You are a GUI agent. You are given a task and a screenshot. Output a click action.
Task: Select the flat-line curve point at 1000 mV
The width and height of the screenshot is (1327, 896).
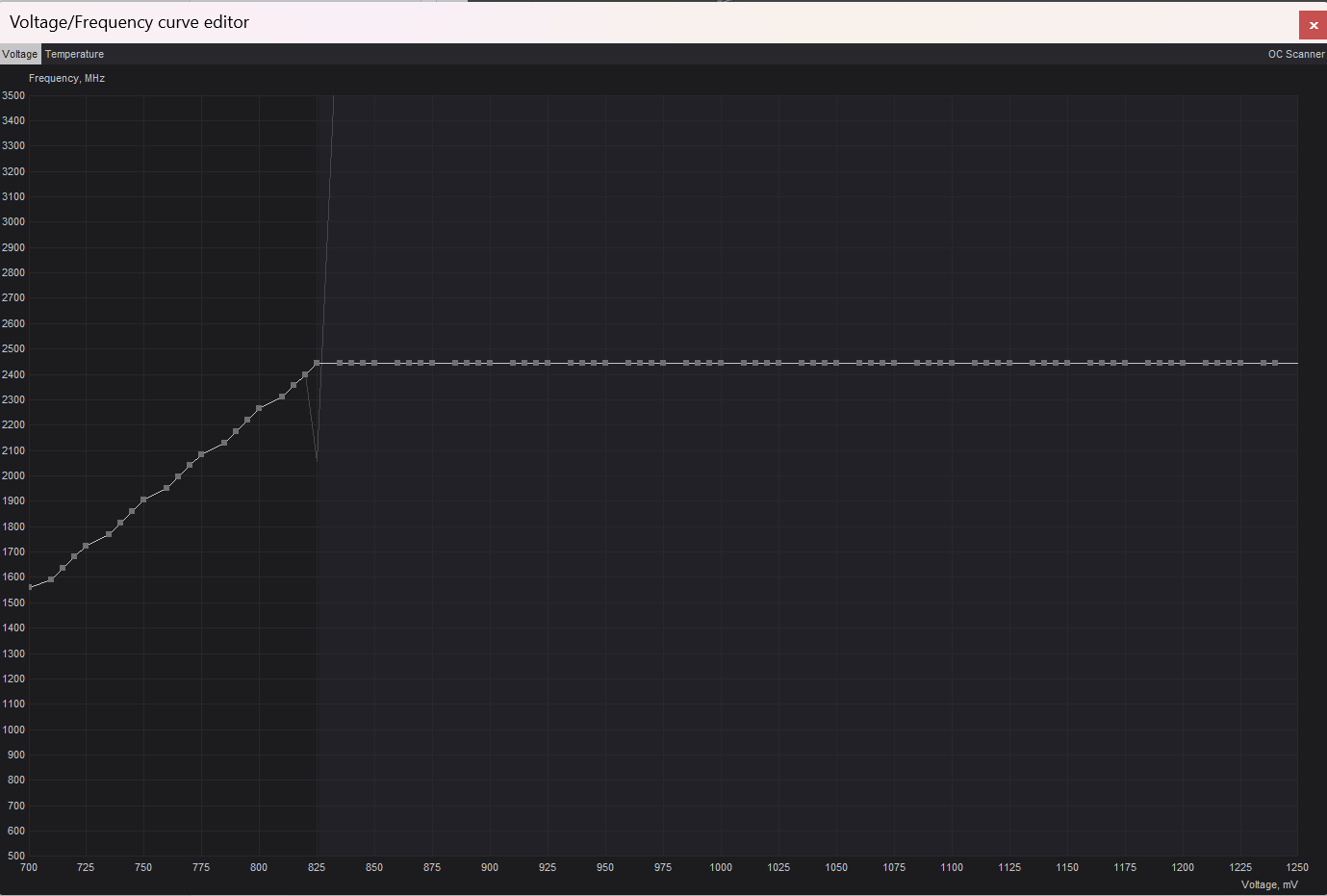click(x=721, y=363)
